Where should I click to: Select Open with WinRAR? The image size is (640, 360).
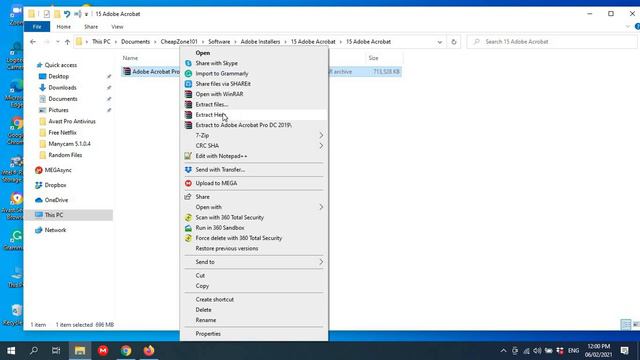254,94
